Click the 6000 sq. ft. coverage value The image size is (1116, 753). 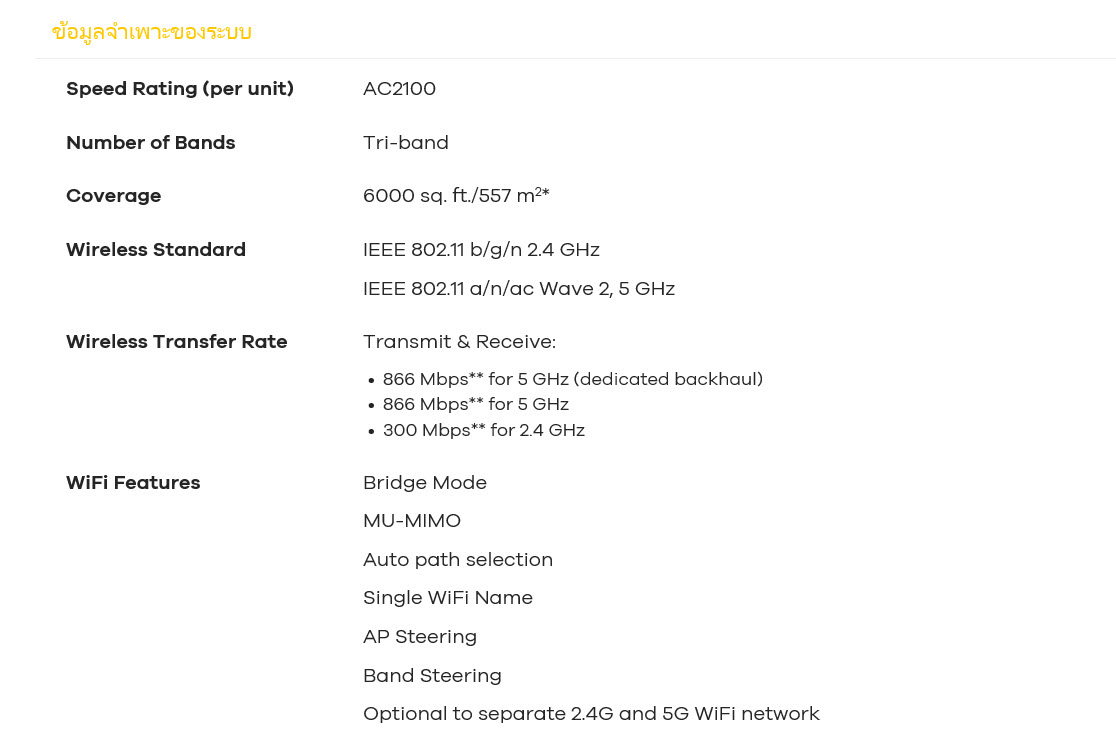coord(456,196)
